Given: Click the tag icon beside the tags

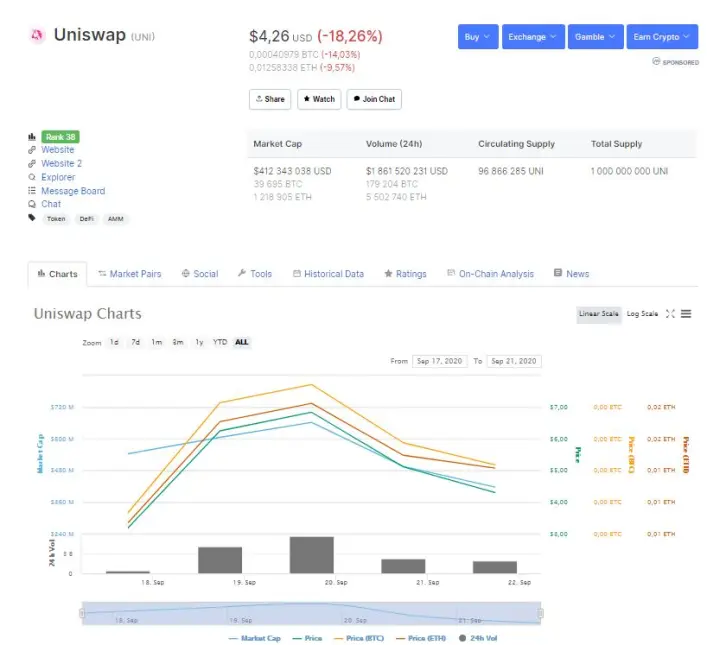Looking at the screenshot, I should [x=32, y=218].
